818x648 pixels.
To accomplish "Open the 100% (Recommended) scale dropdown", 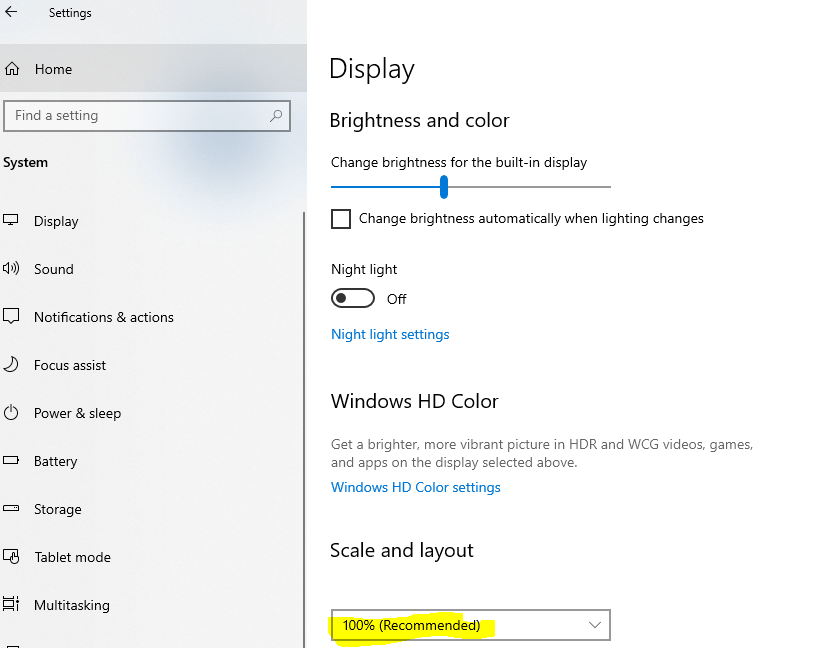I will [470, 626].
